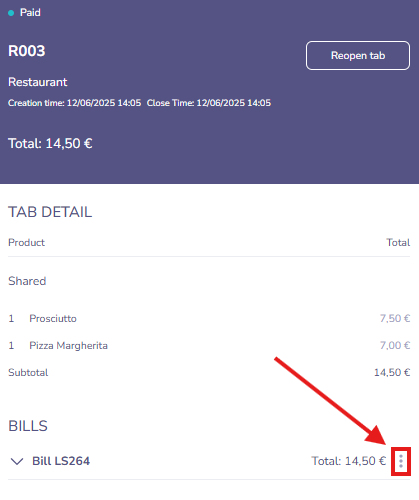Image resolution: width=419 pixels, height=500 pixels.
Task: Select the Prosciutto product row
Action: point(209,318)
